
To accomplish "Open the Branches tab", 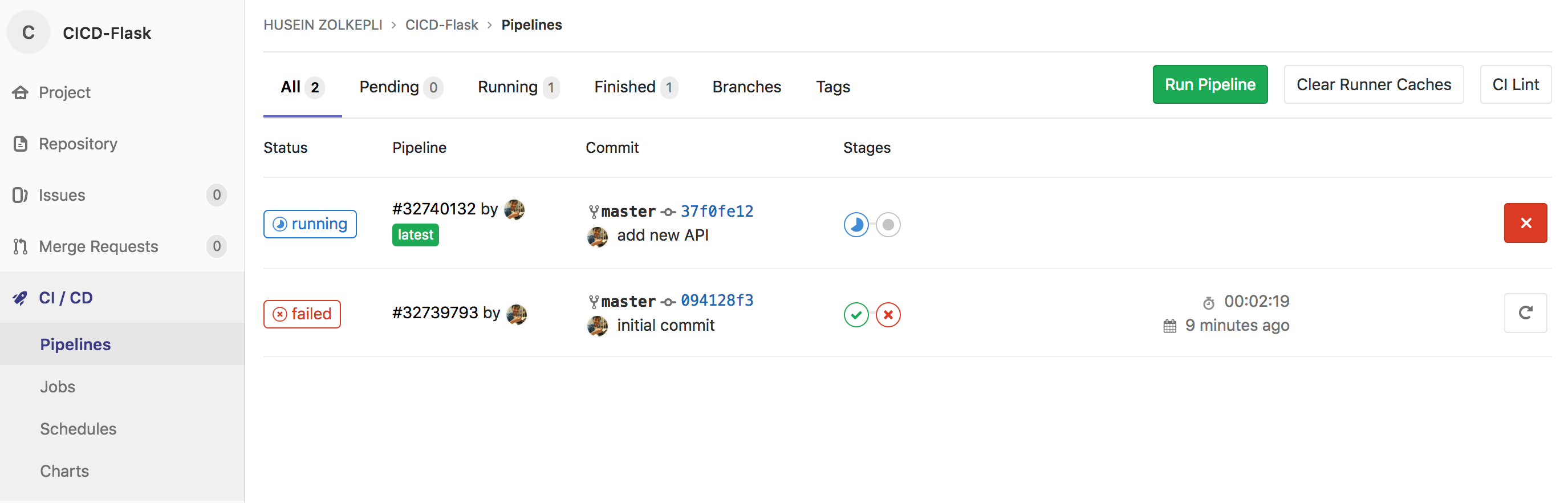I will point(746,87).
